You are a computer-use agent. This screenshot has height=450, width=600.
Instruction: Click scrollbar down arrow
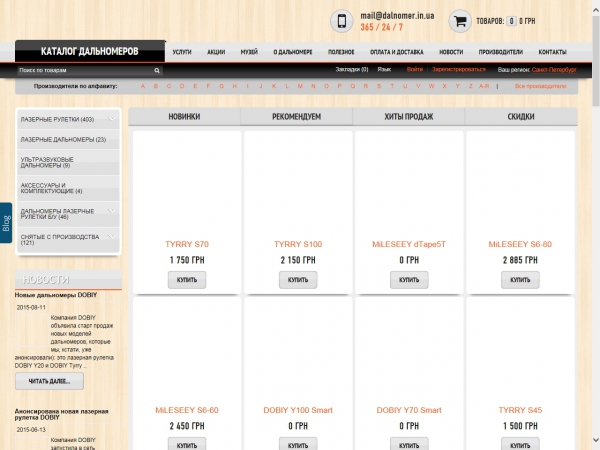click(x=596, y=440)
